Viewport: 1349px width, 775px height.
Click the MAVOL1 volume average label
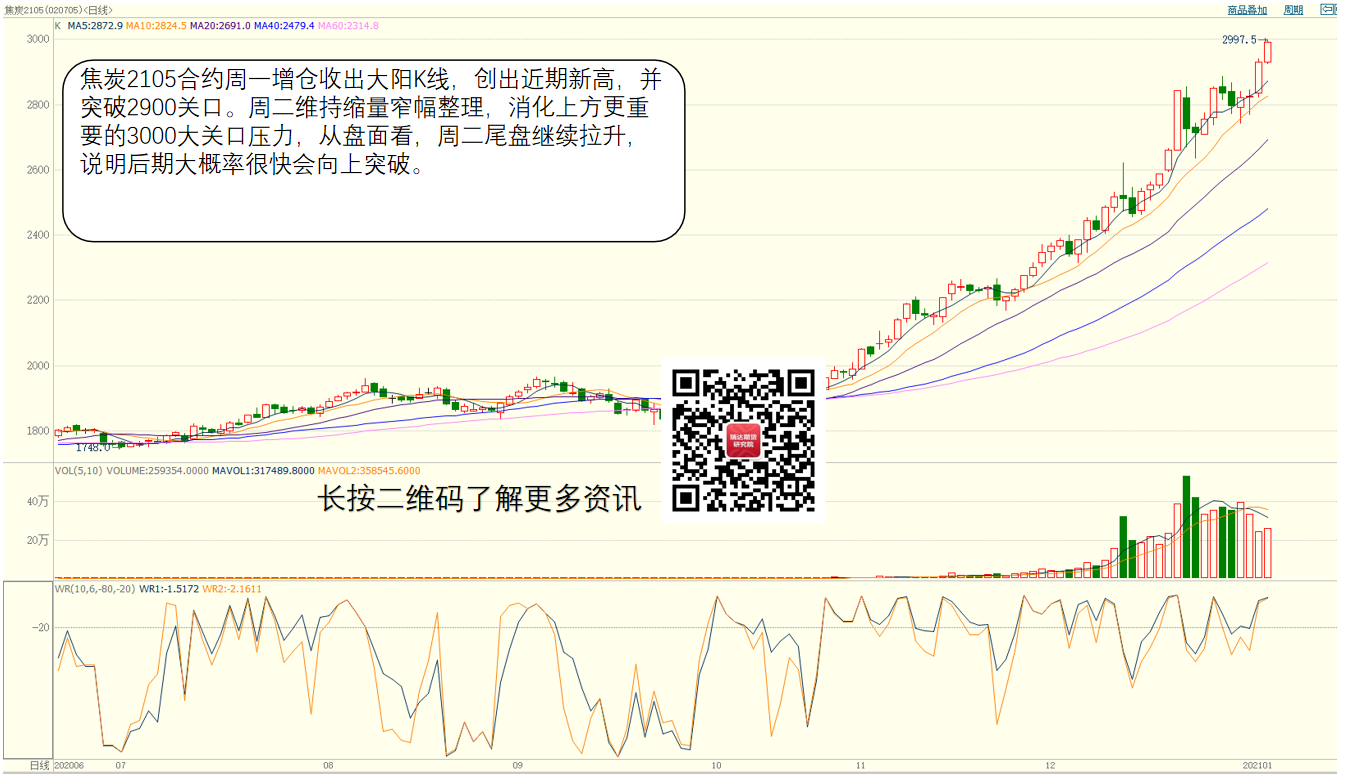click(x=264, y=470)
